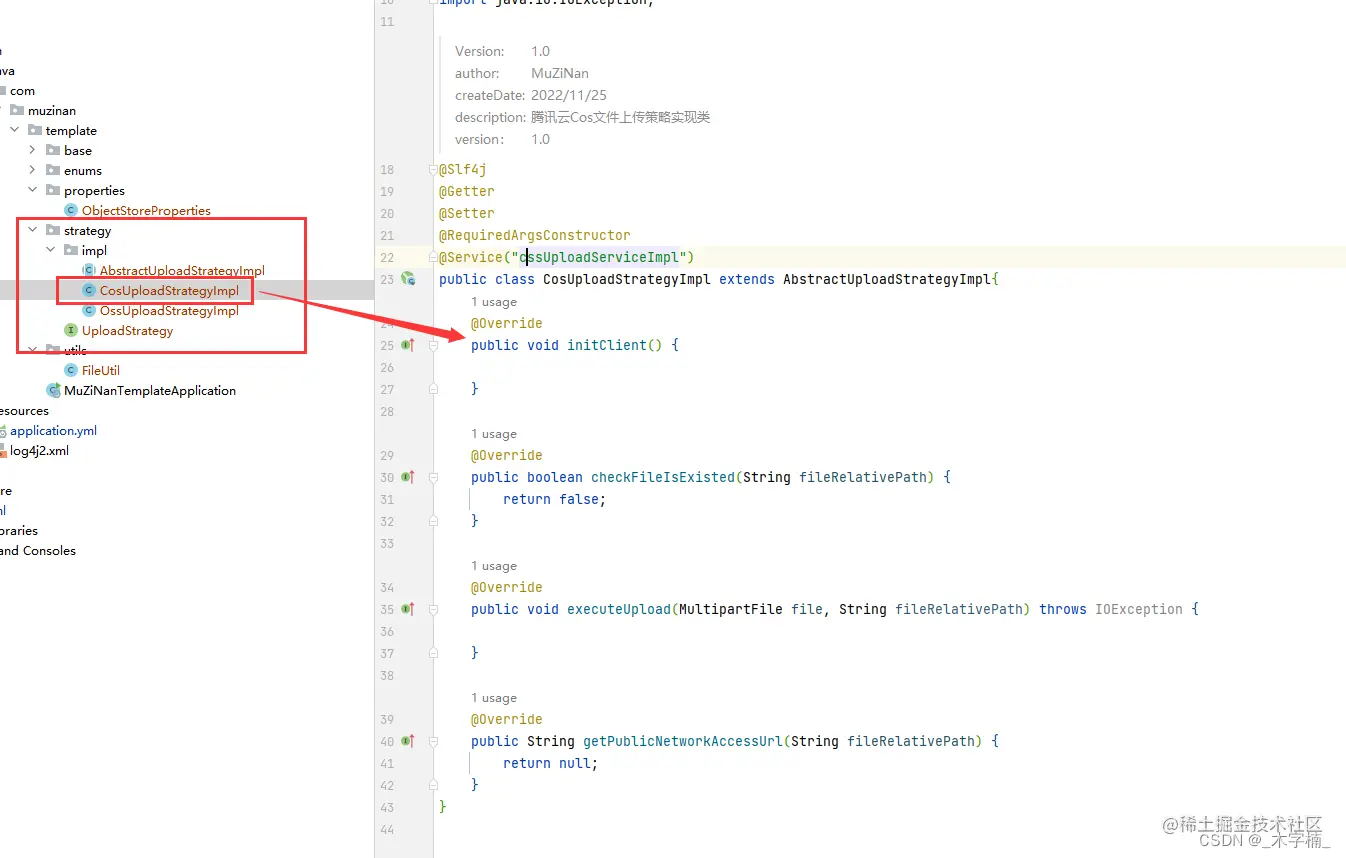Screen dimensions: 1346x858
Task: Click the package folder icon of impl
Action: [71, 250]
